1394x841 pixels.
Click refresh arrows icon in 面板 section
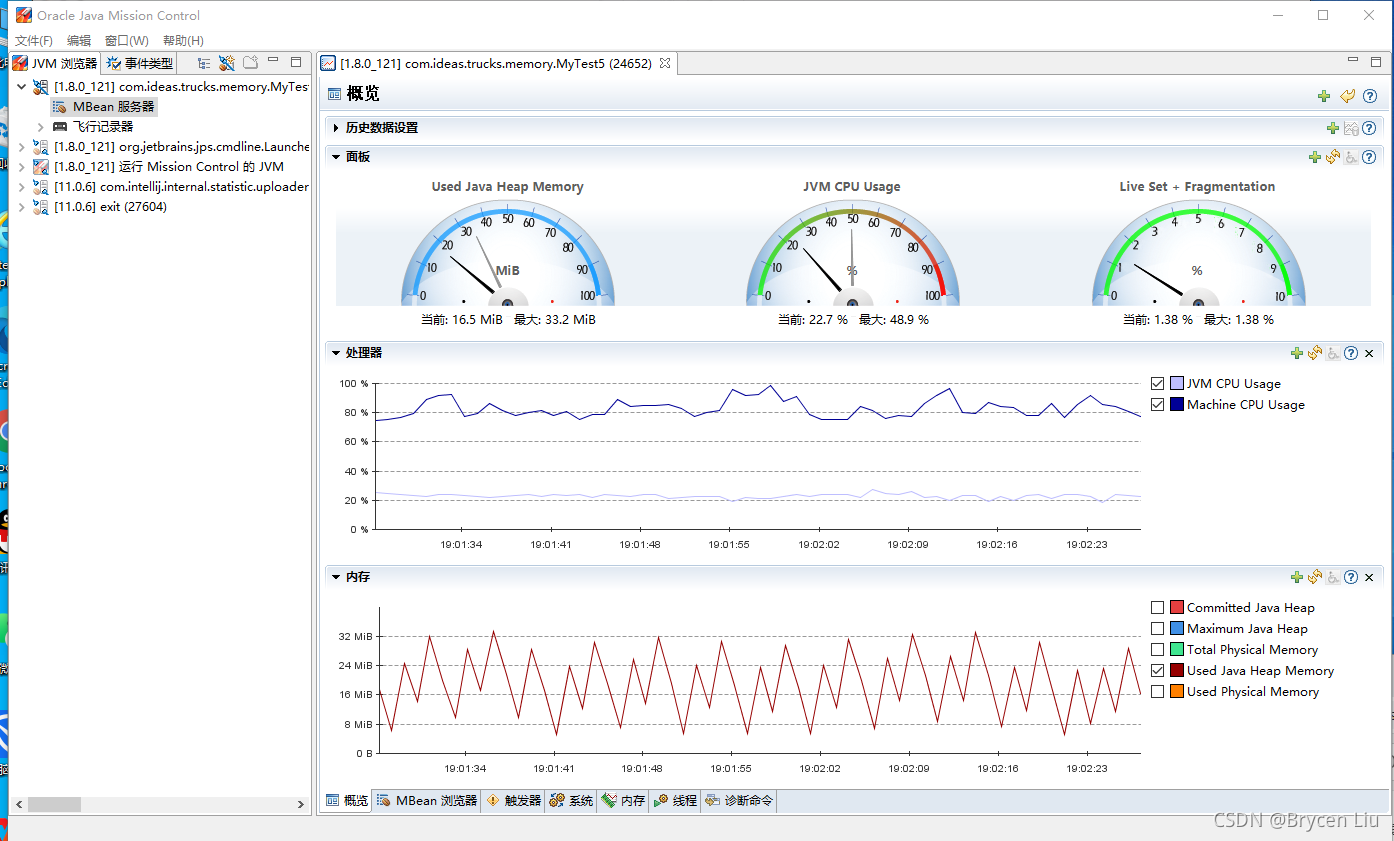pyautogui.click(x=1333, y=157)
